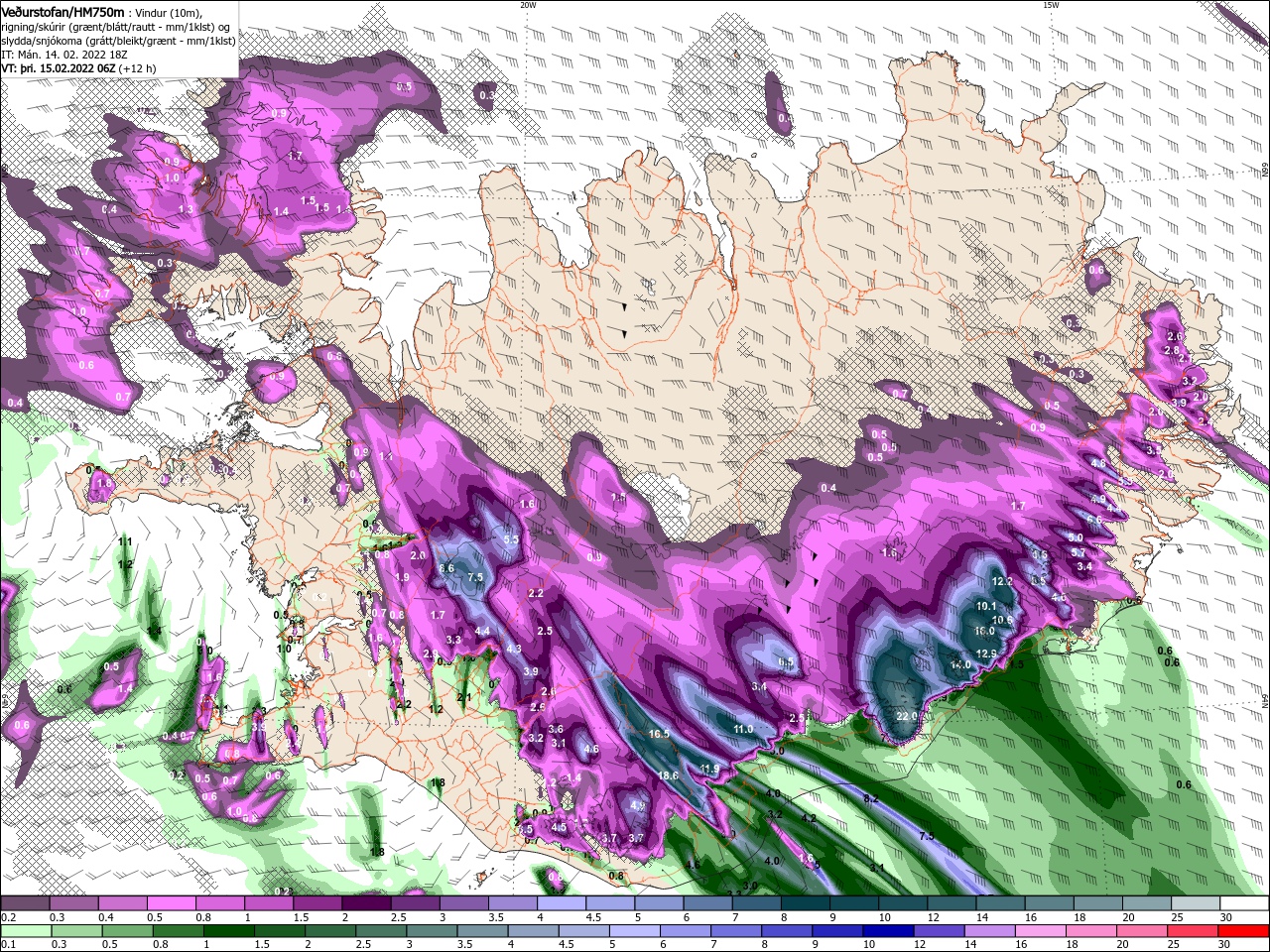Click upper legend swatch between 8 and 9

806,903
